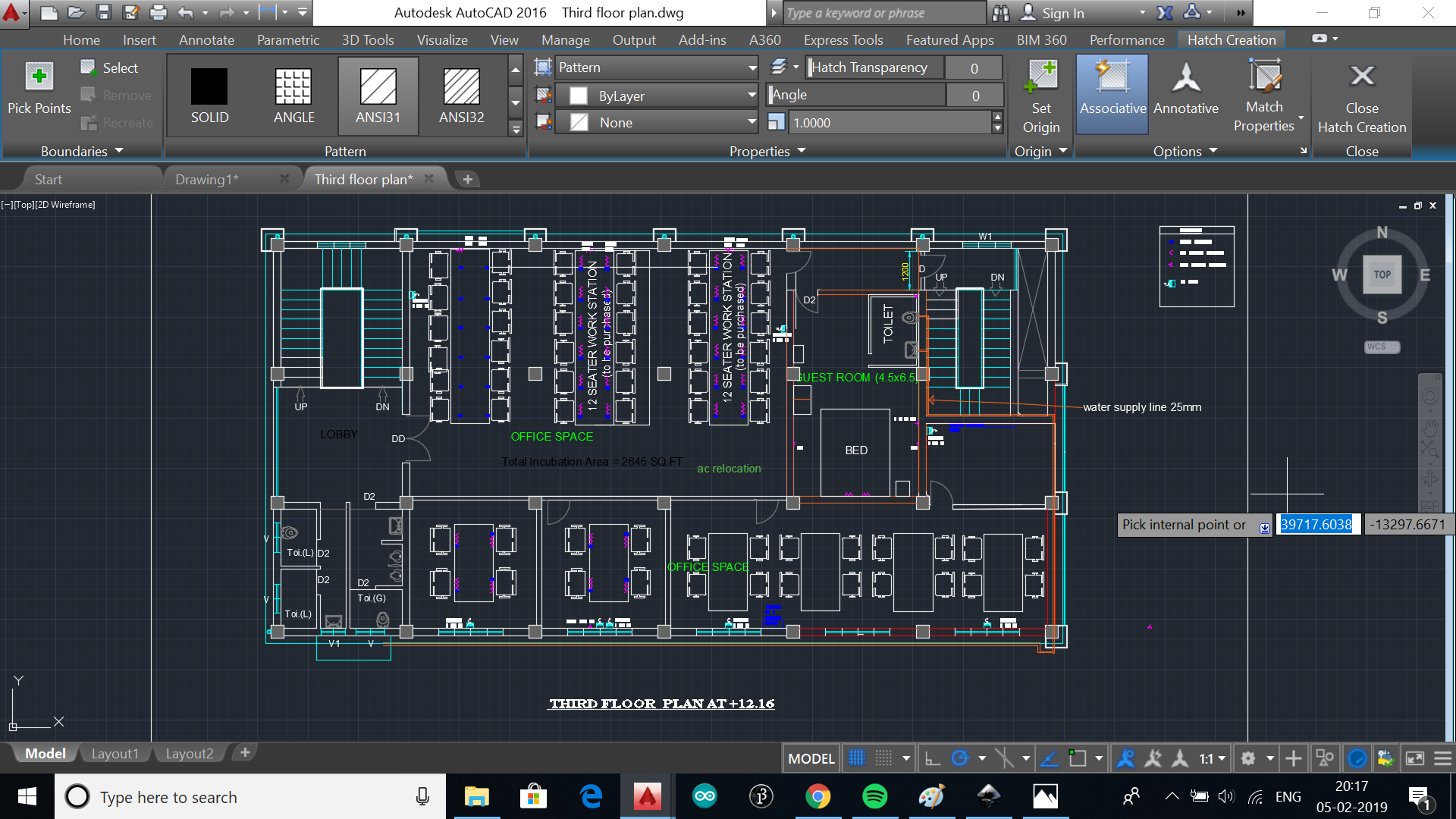Image resolution: width=1456 pixels, height=819 pixels.
Task: Click the SOLID black pattern swatch
Action: pos(209,86)
